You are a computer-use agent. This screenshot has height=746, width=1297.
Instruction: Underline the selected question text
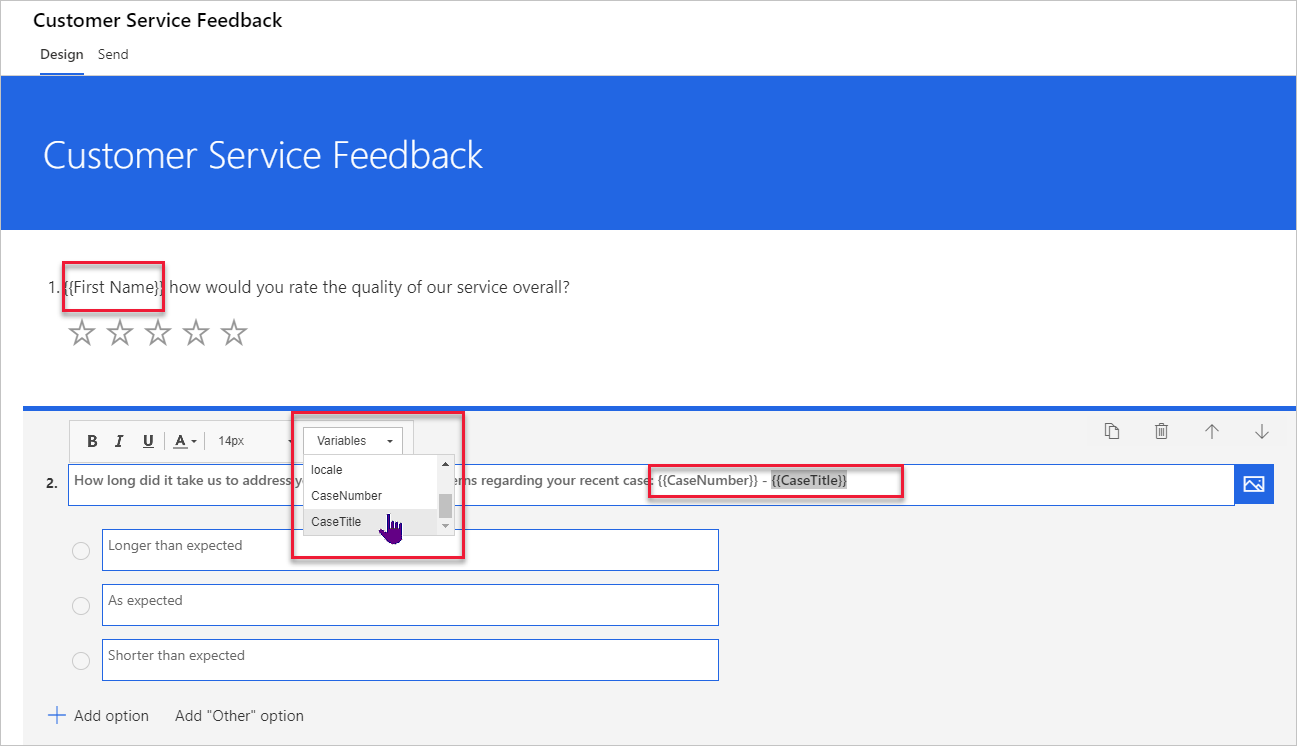click(x=148, y=441)
